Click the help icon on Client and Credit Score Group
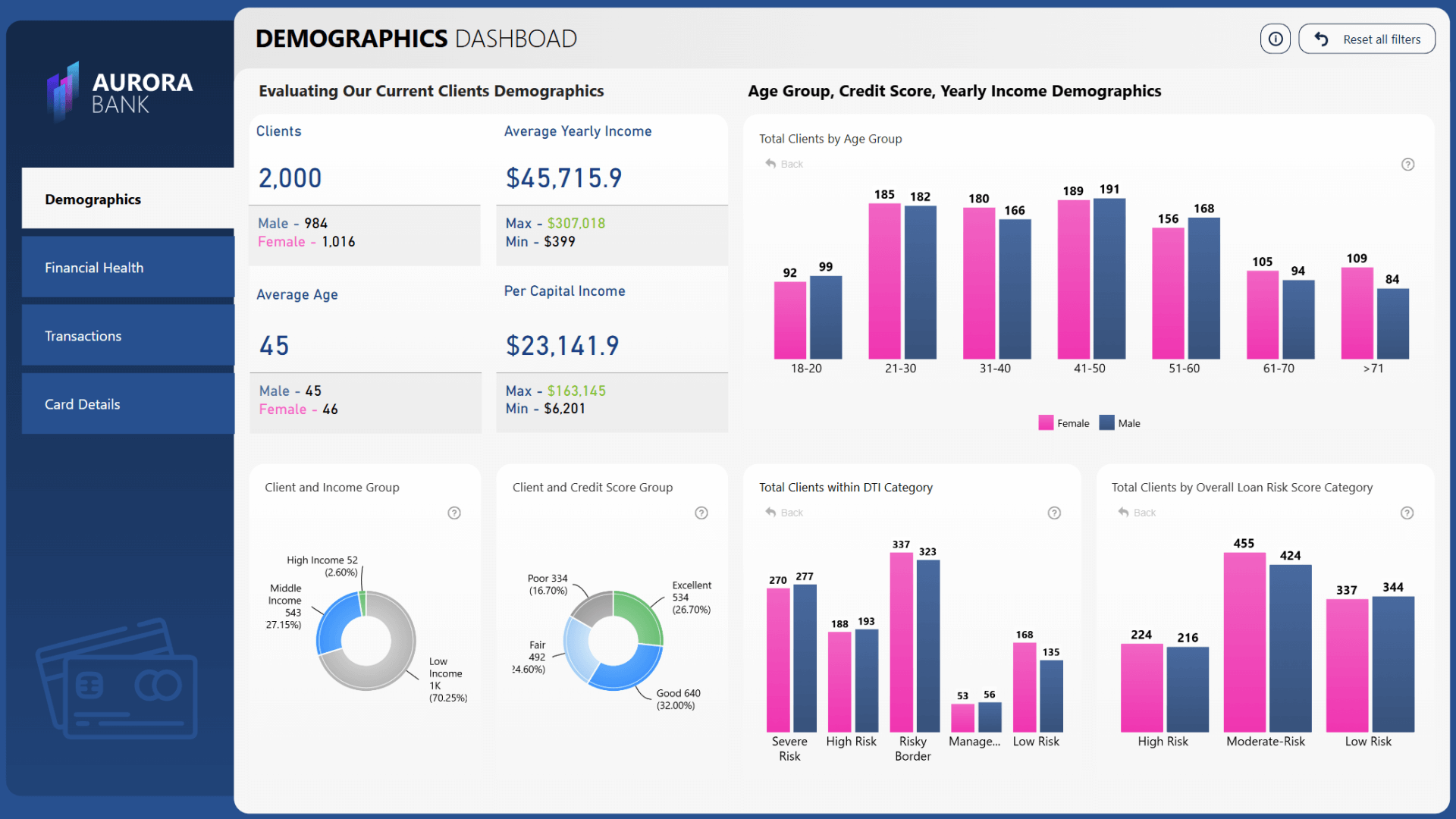Screen dimensions: 1456x819 tap(701, 513)
